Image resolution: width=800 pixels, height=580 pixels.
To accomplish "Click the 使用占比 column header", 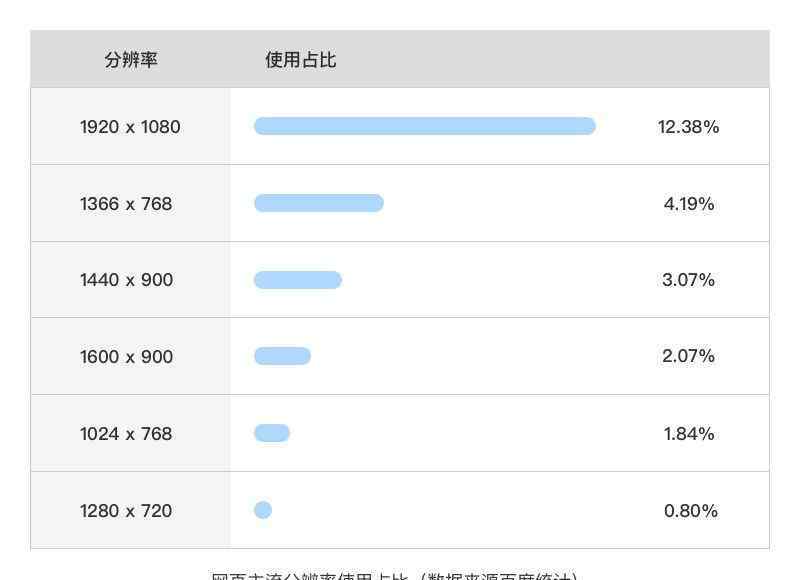I will coord(301,60).
